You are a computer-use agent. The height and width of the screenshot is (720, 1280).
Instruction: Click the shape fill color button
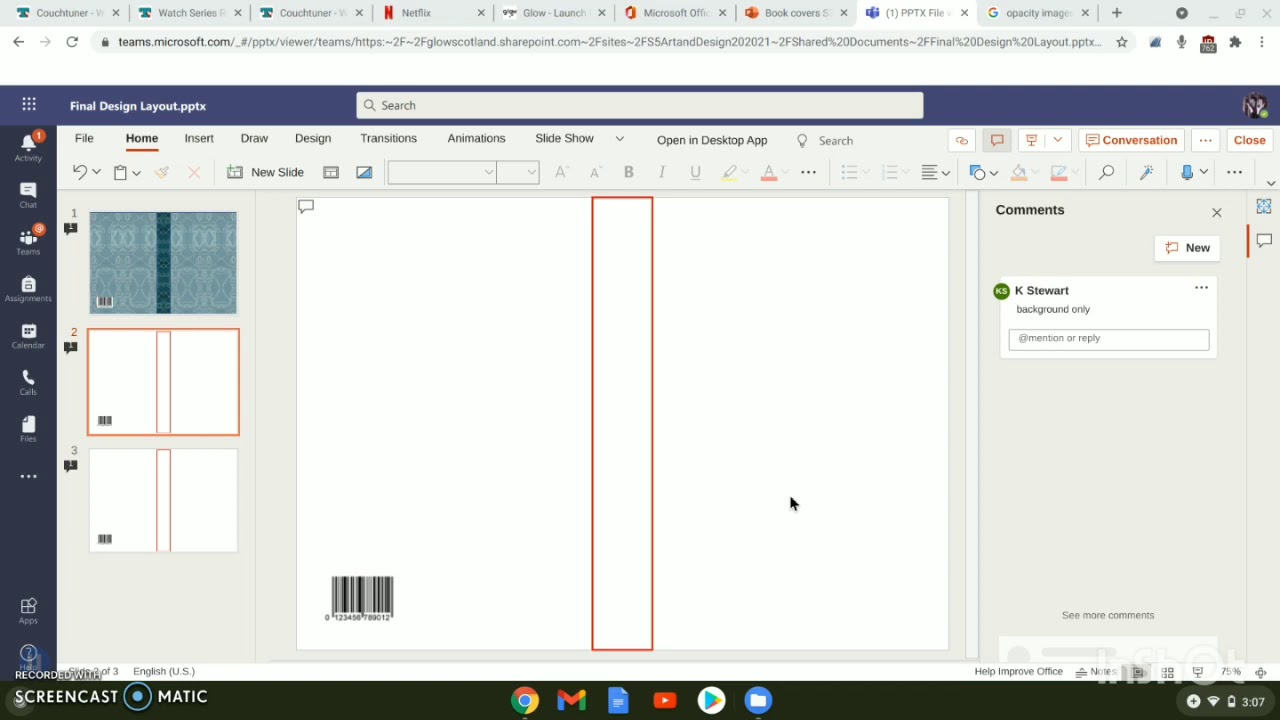pos(1019,172)
